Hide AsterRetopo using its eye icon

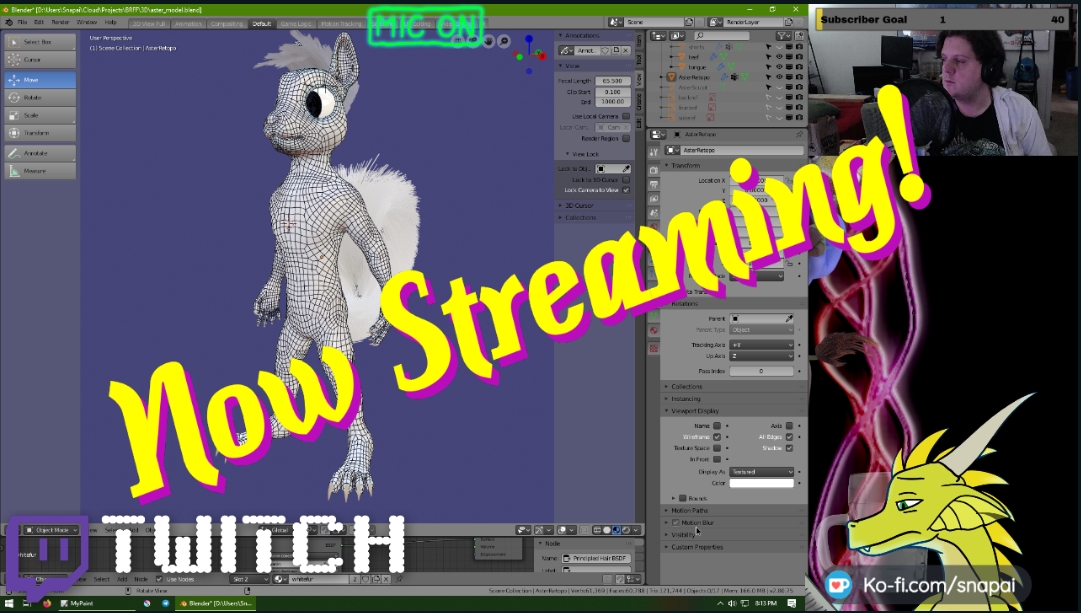click(x=779, y=77)
